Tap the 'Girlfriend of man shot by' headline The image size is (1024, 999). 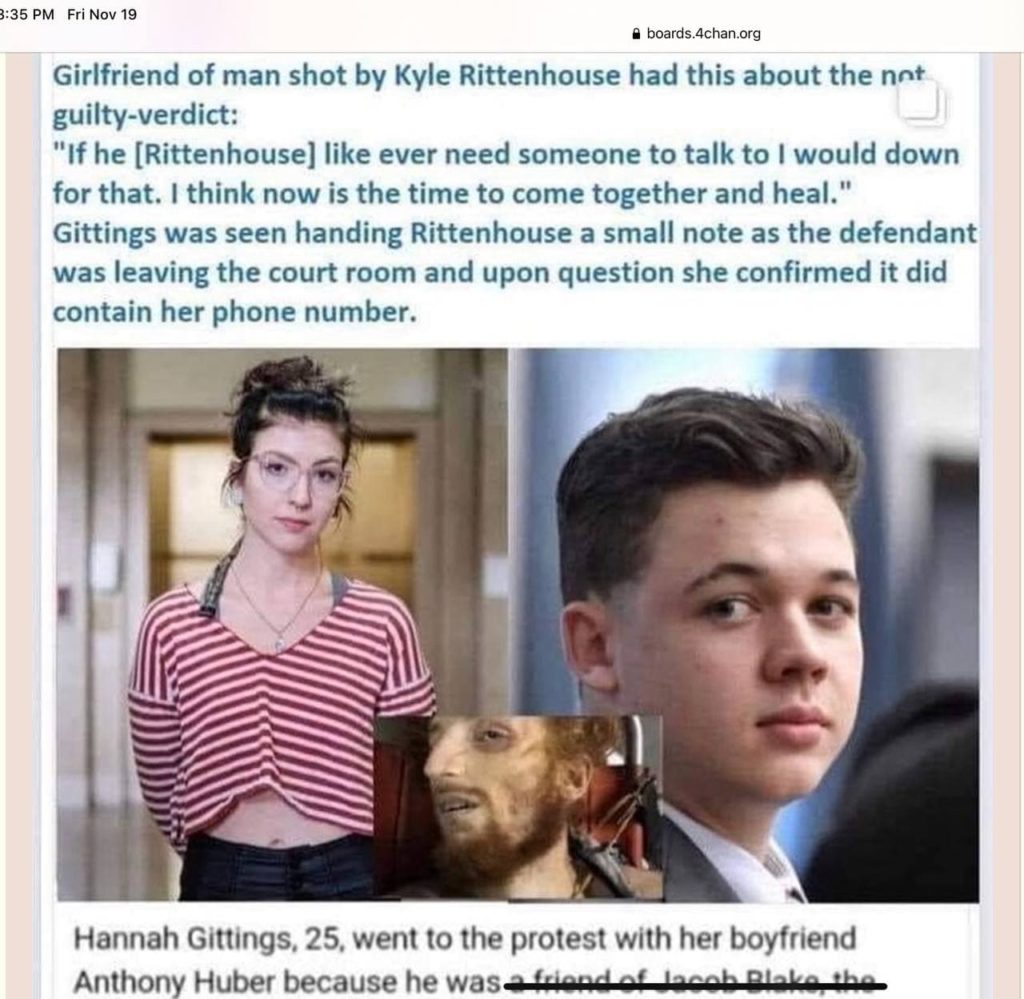(490, 76)
